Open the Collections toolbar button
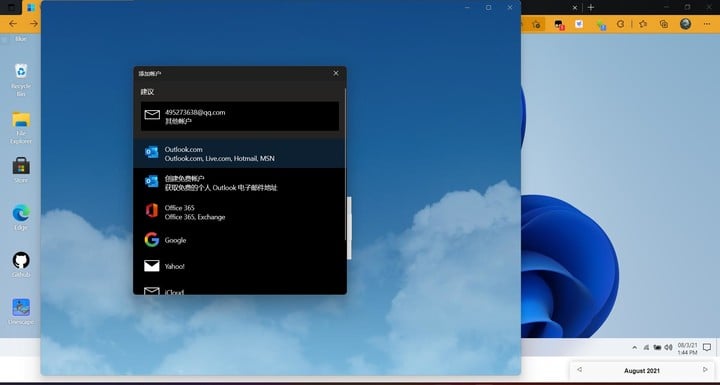Image resolution: width=720 pixels, height=385 pixels. 664,24
